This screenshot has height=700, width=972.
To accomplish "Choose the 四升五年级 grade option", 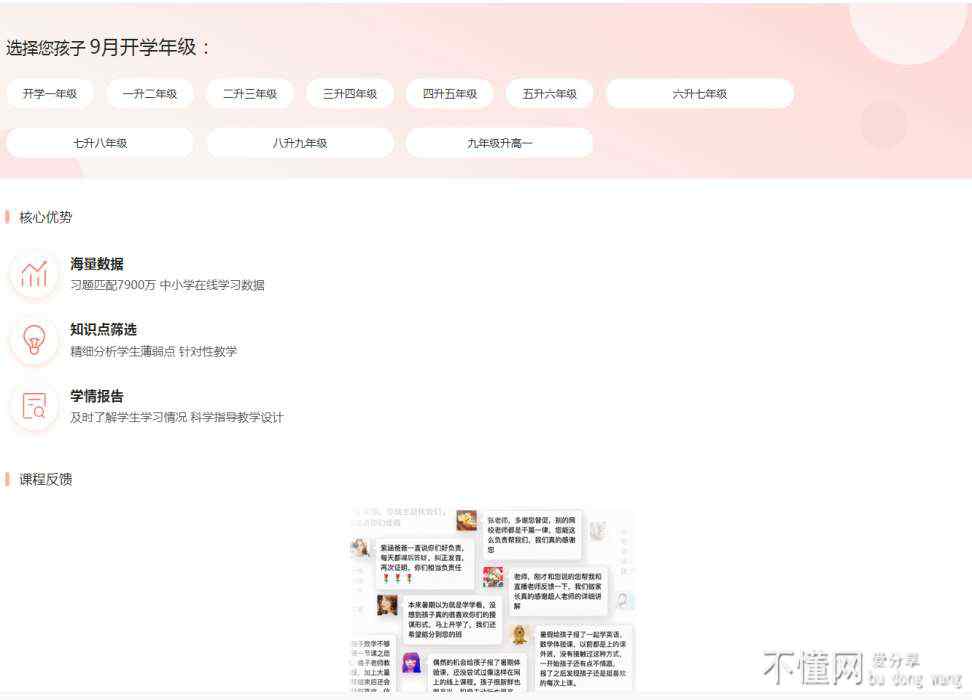I will pyautogui.click(x=450, y=94).
